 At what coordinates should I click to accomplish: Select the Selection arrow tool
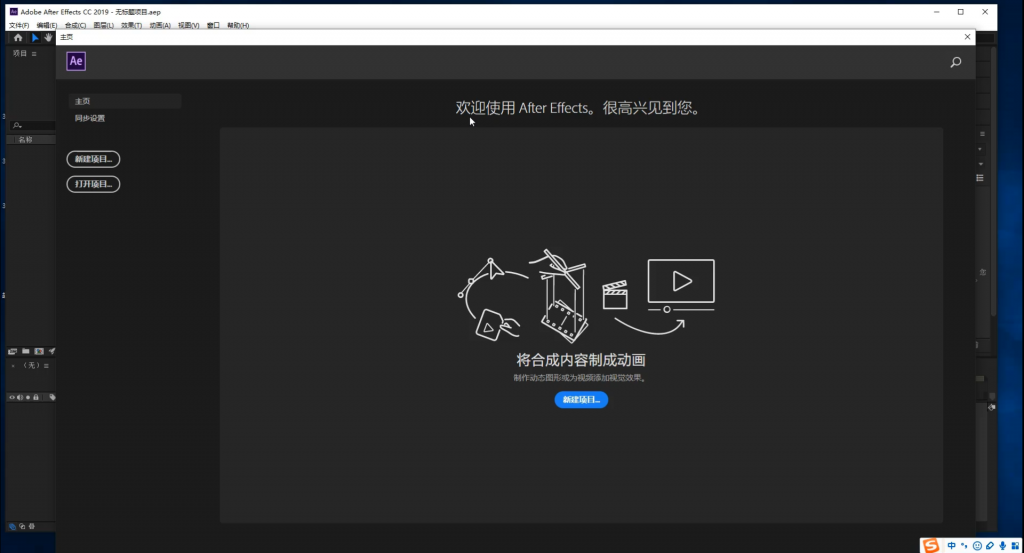click(x=35, y=38)
